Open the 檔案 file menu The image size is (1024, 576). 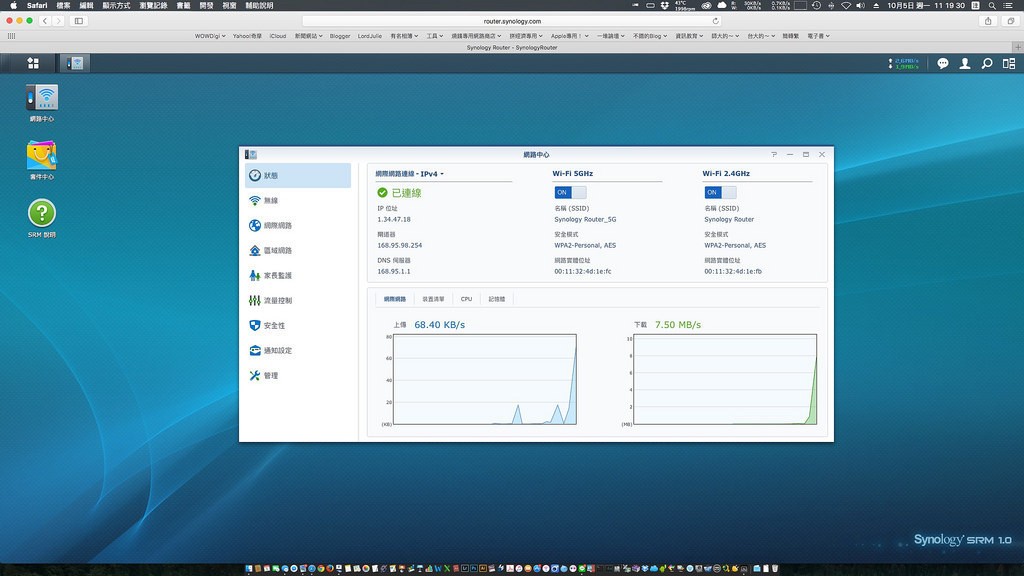coord(63,5)
